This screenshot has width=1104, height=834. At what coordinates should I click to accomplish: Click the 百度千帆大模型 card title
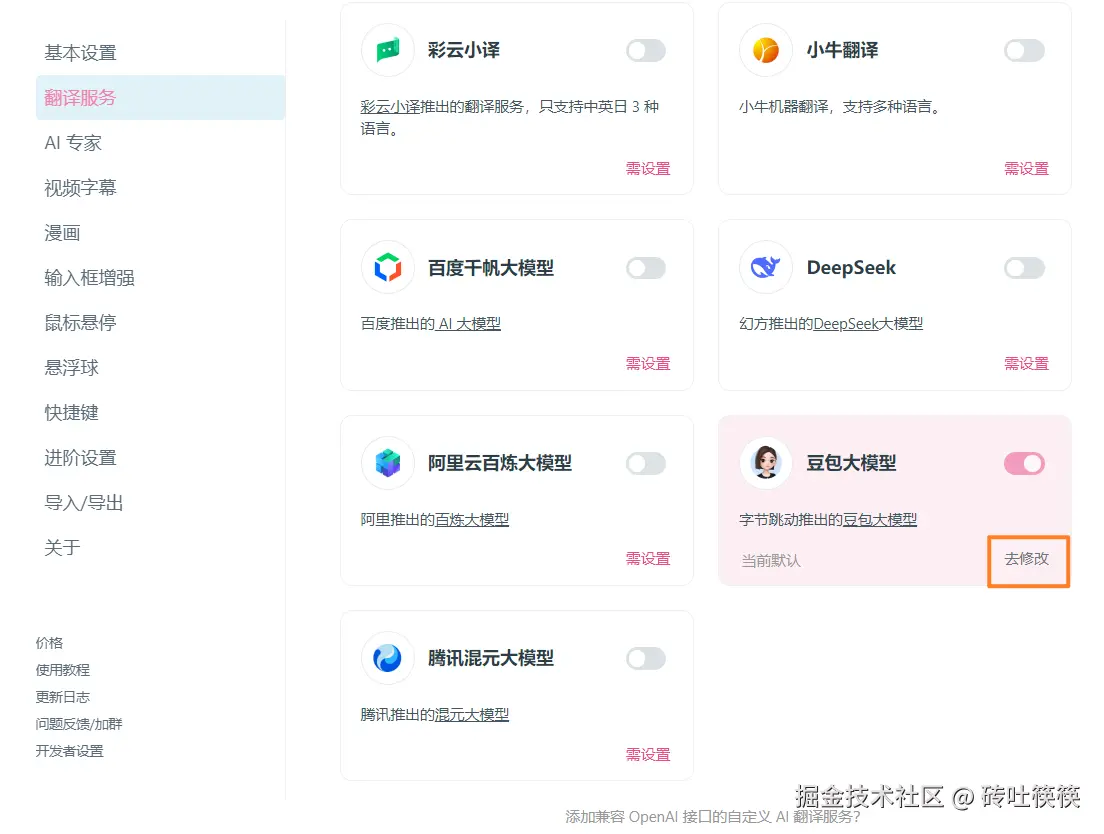[x=491, y=268]
